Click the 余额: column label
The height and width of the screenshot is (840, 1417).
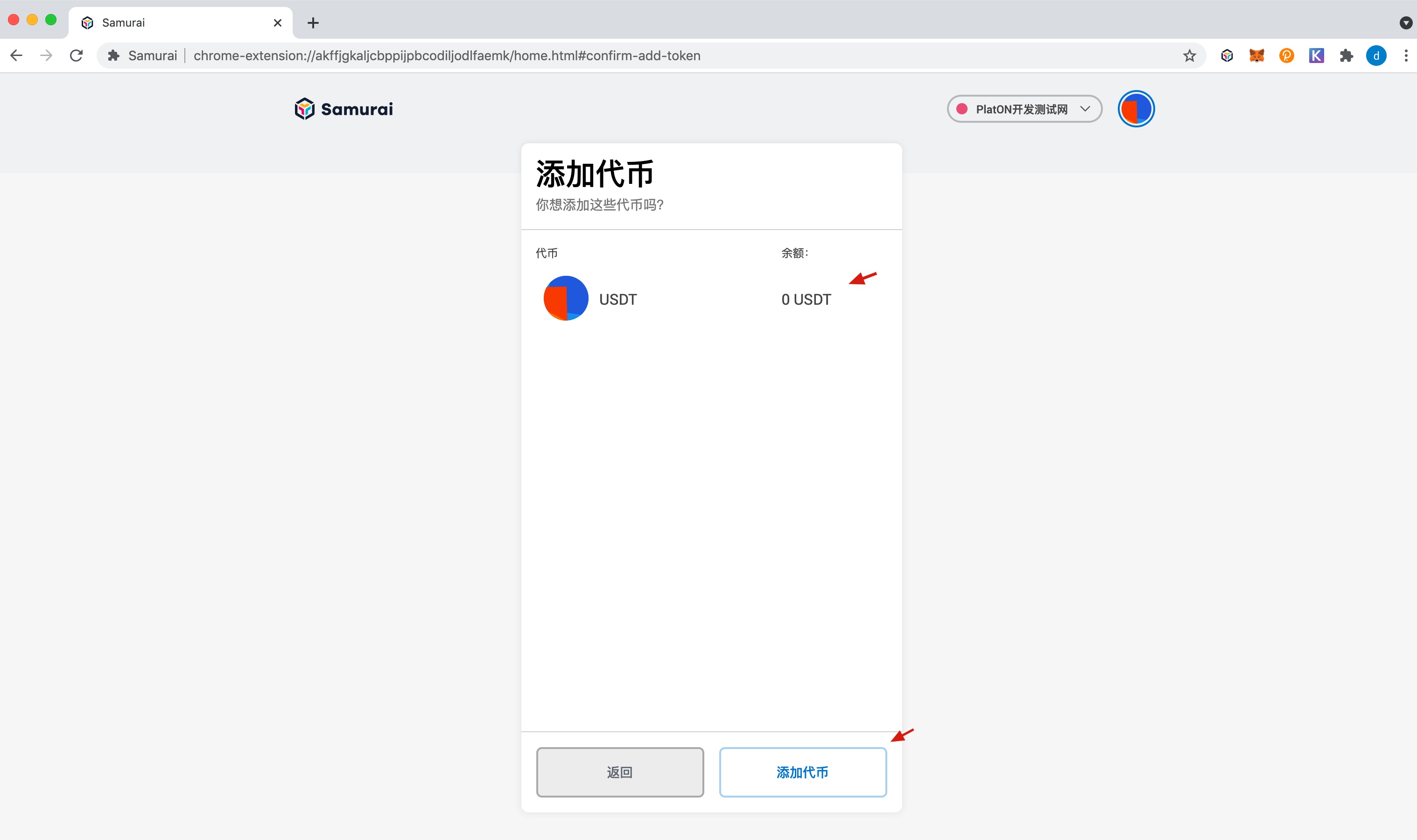coord(795,253)
